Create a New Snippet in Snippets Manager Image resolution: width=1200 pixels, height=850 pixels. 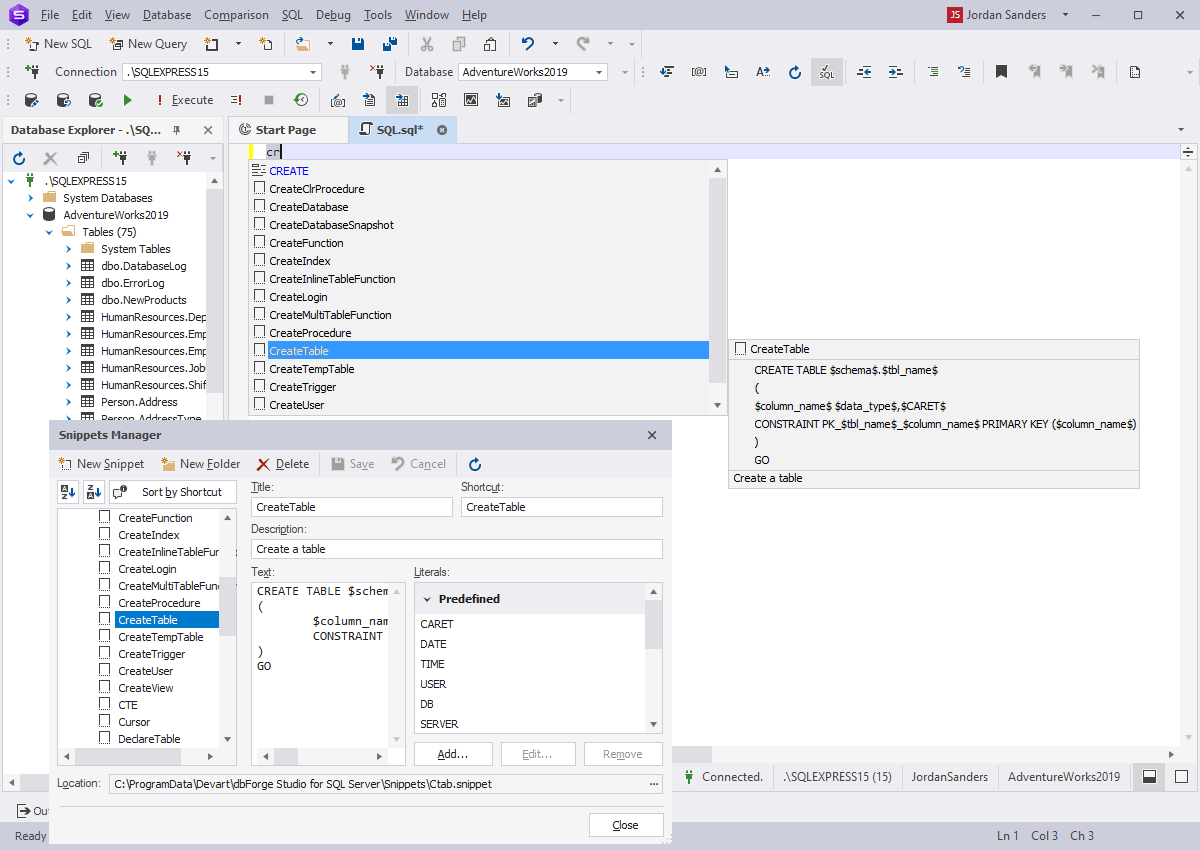[101, 463]
